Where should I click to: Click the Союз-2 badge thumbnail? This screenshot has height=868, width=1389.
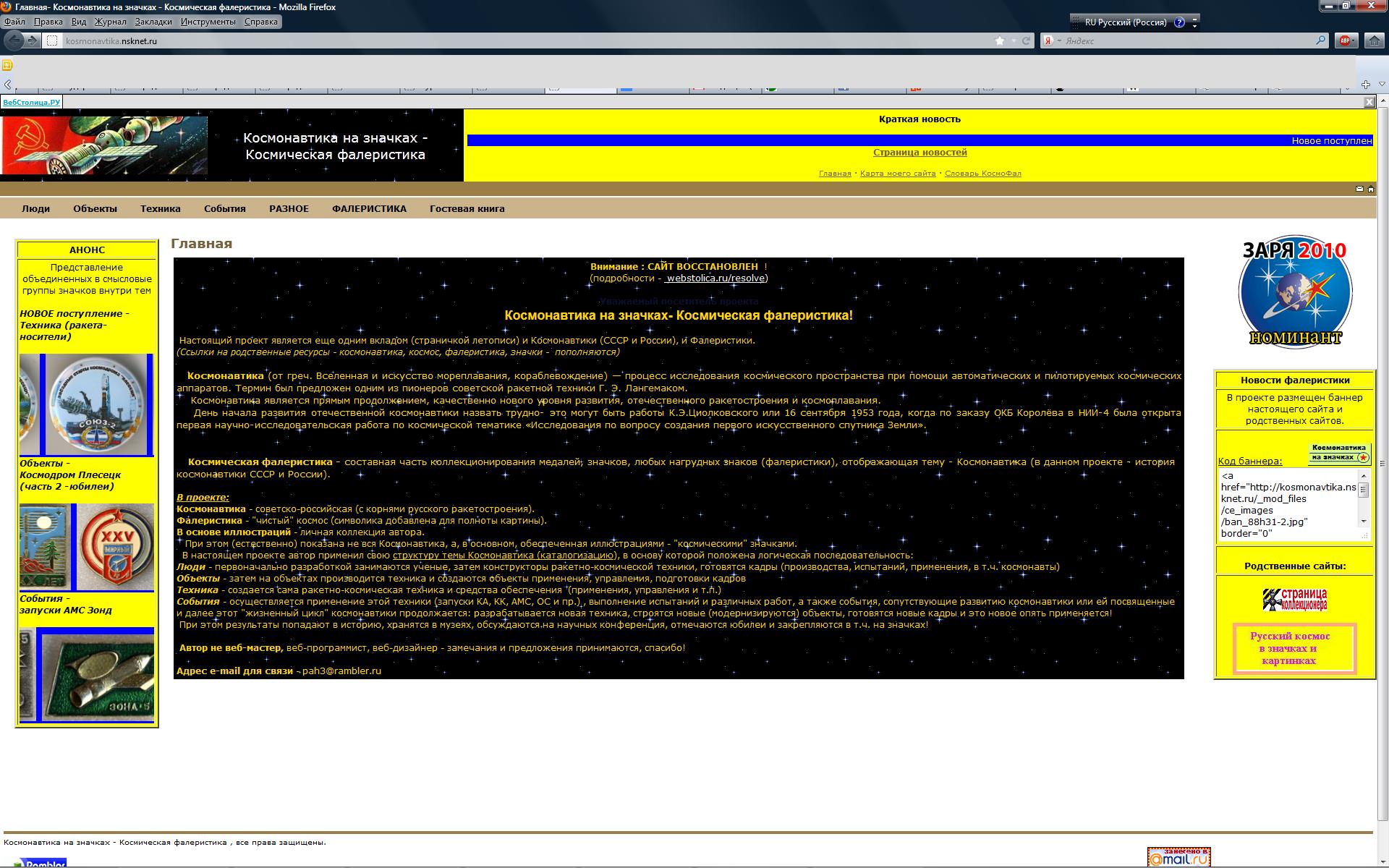pos(95,405)
